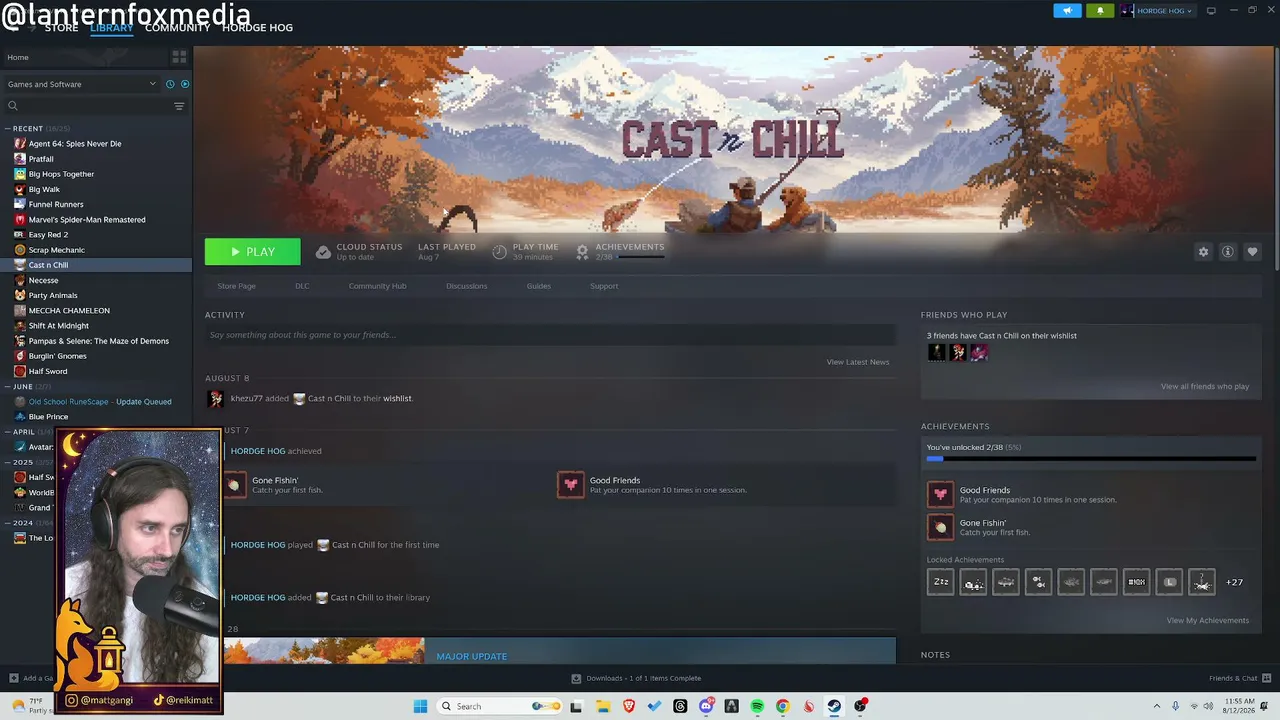Viewport: 1280px width, 720px height.
Task: Open the Store Page tab
Action: coord(237,286)
